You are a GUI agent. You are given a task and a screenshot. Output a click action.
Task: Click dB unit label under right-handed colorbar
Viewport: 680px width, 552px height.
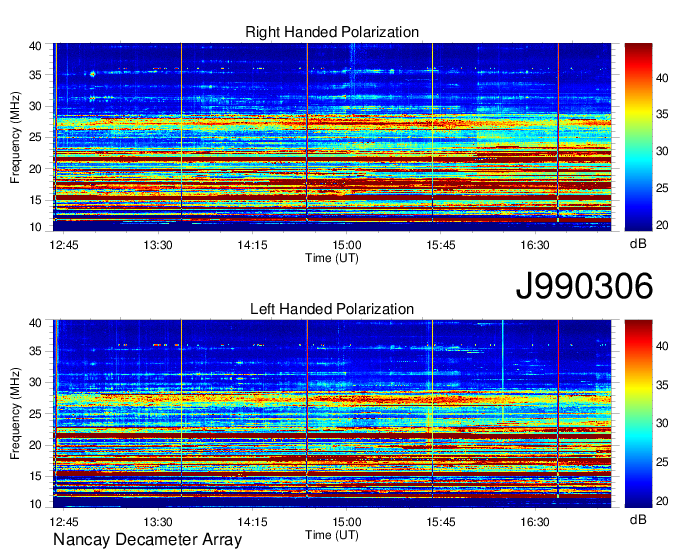click(x=638, y=244)
